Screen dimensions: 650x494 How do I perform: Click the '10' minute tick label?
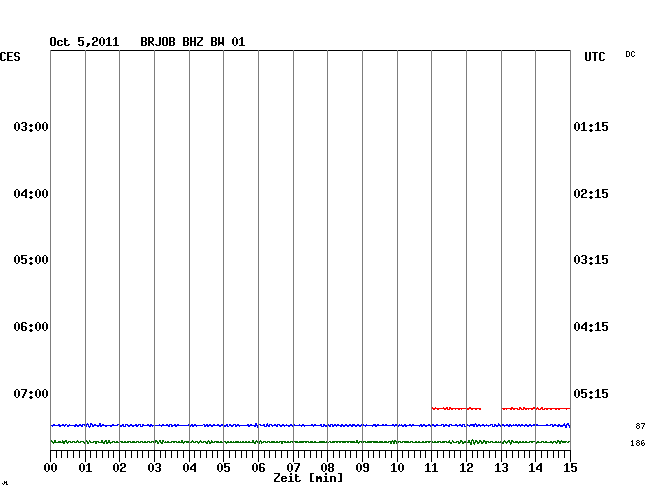(397, 468)
